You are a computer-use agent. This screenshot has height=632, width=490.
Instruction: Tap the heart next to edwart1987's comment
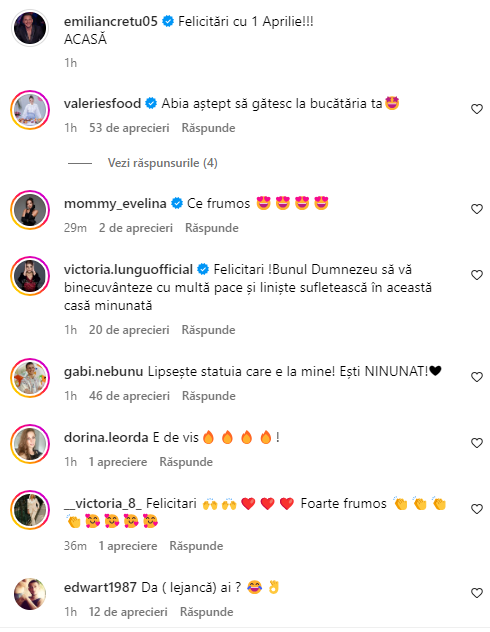477,593
